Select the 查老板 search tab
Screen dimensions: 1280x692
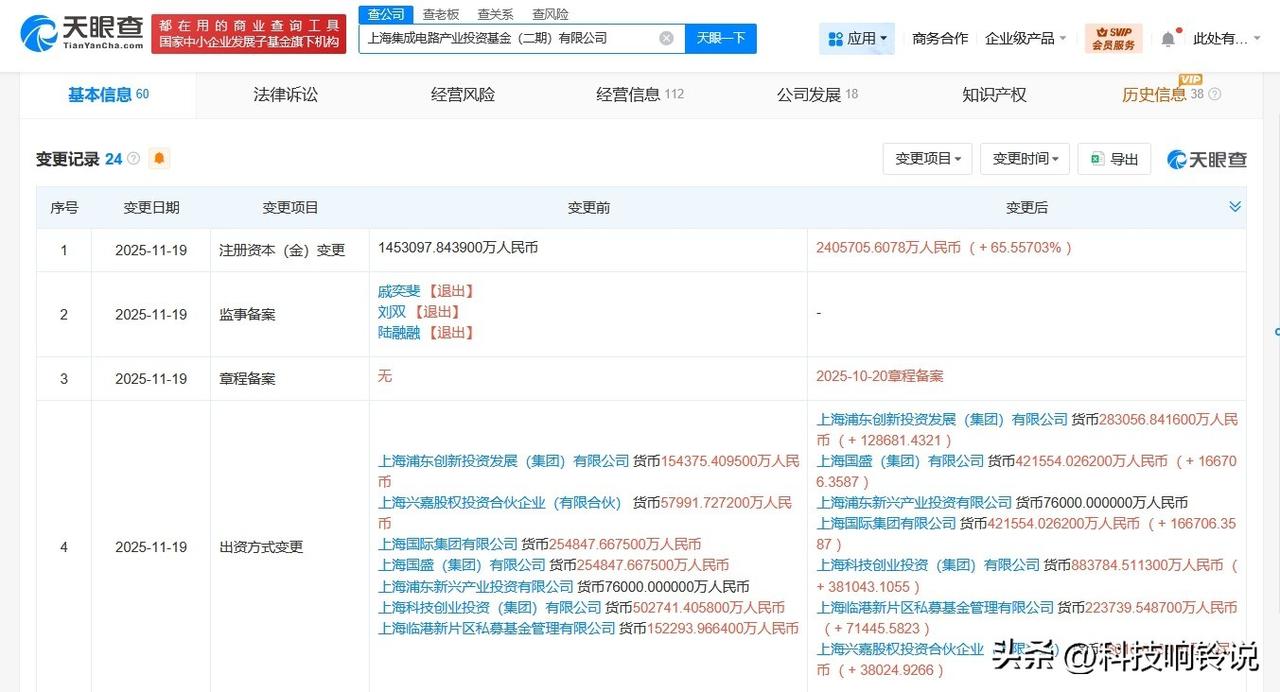click(440, 14)
